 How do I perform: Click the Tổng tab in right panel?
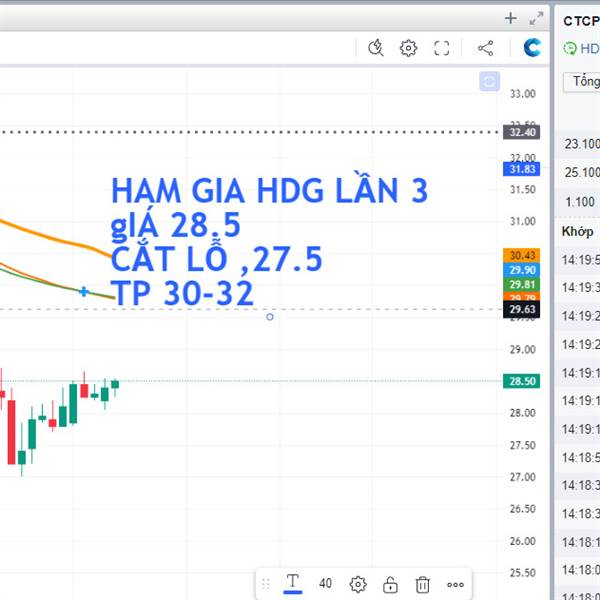pos(583,82)
